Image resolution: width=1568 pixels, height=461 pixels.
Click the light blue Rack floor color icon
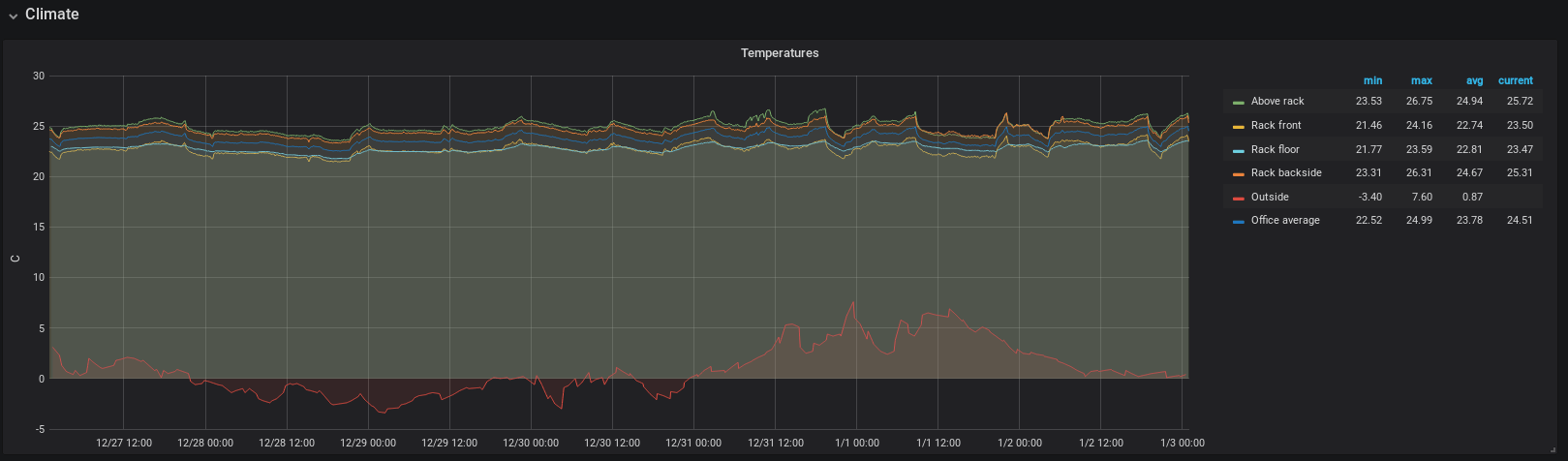(x=1238, y=150)
